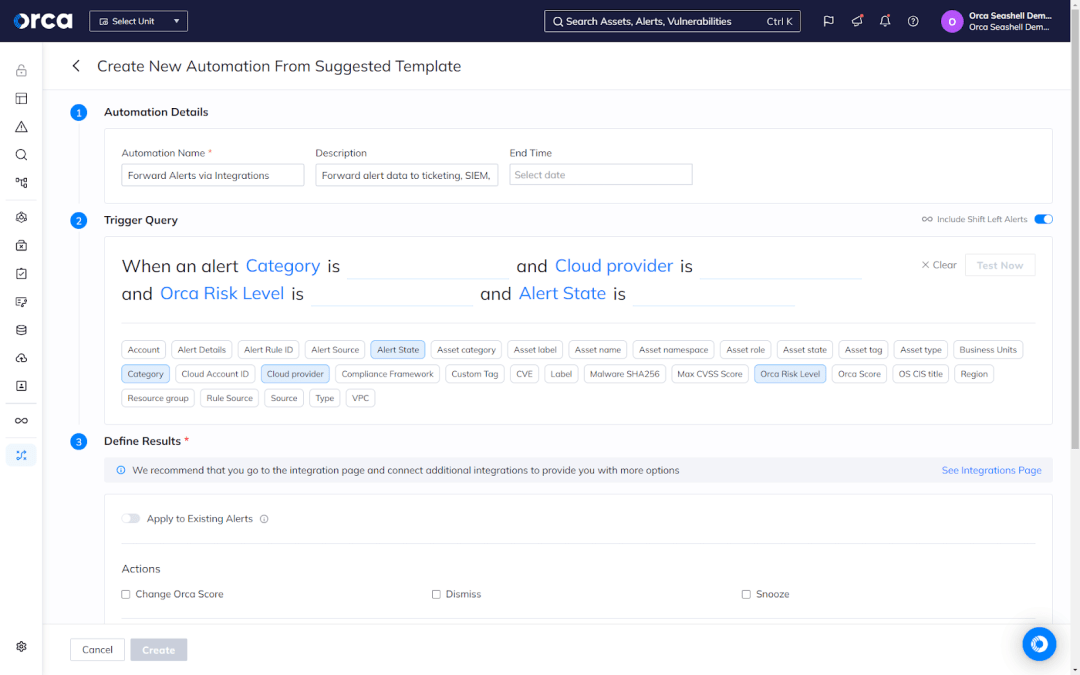Open the discovery search sidebar icon
The height and width of the screenshot is (675, 1080).
21,155
